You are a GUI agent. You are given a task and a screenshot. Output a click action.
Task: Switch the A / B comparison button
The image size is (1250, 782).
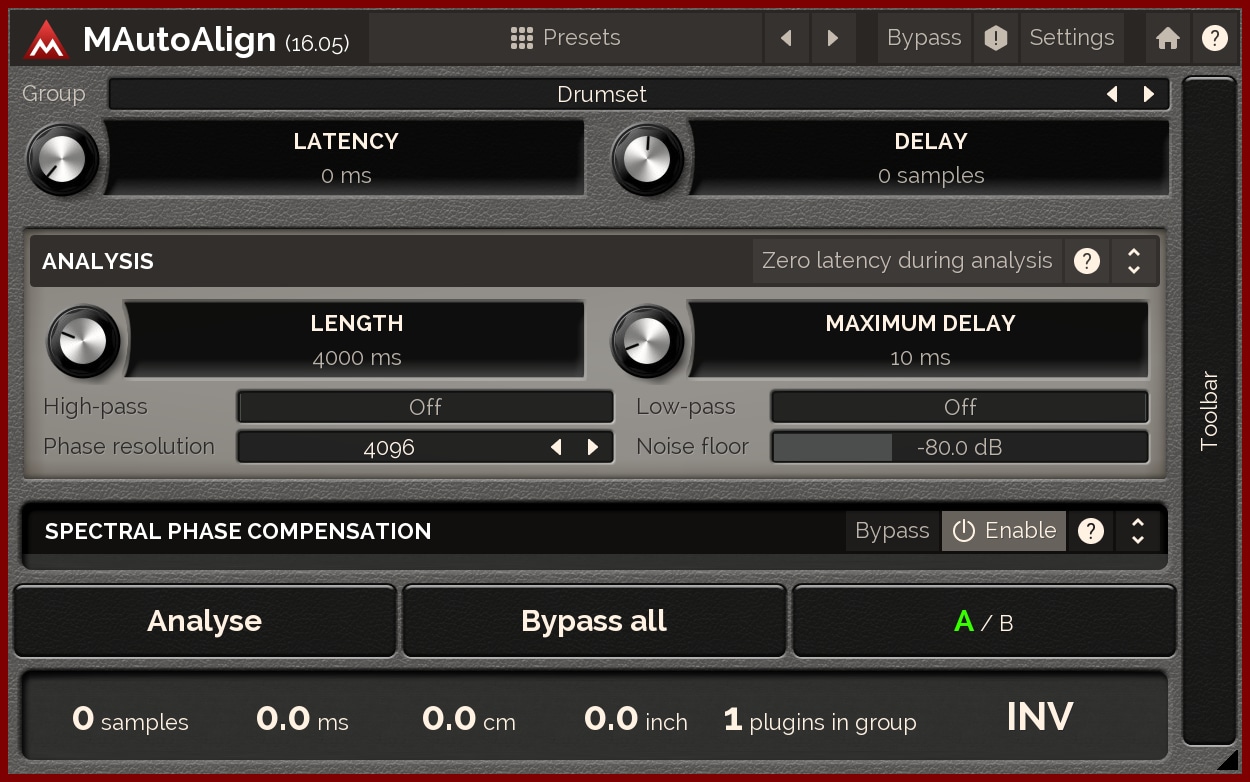(x=984, y=621)
